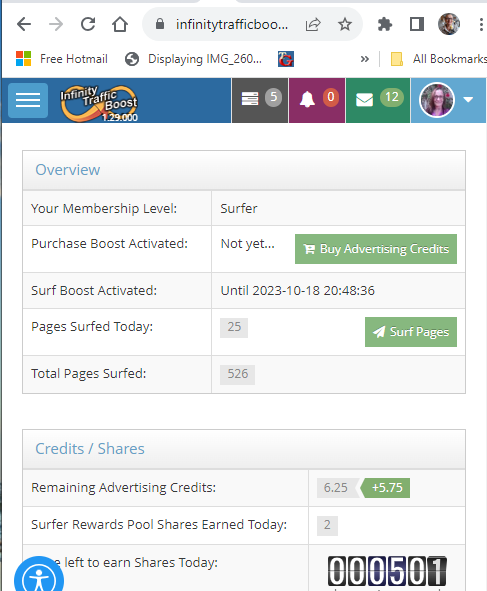
Task: Open the browser extensions puzzle icon
Action: click(x=384, y=24)
